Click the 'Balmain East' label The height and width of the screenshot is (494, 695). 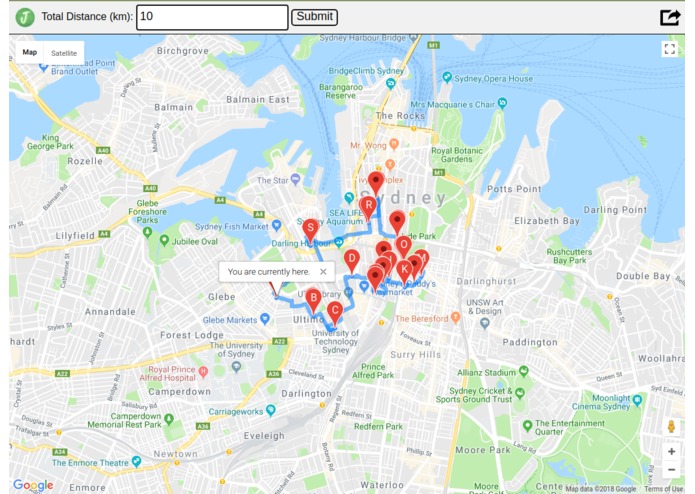[258, 100]
